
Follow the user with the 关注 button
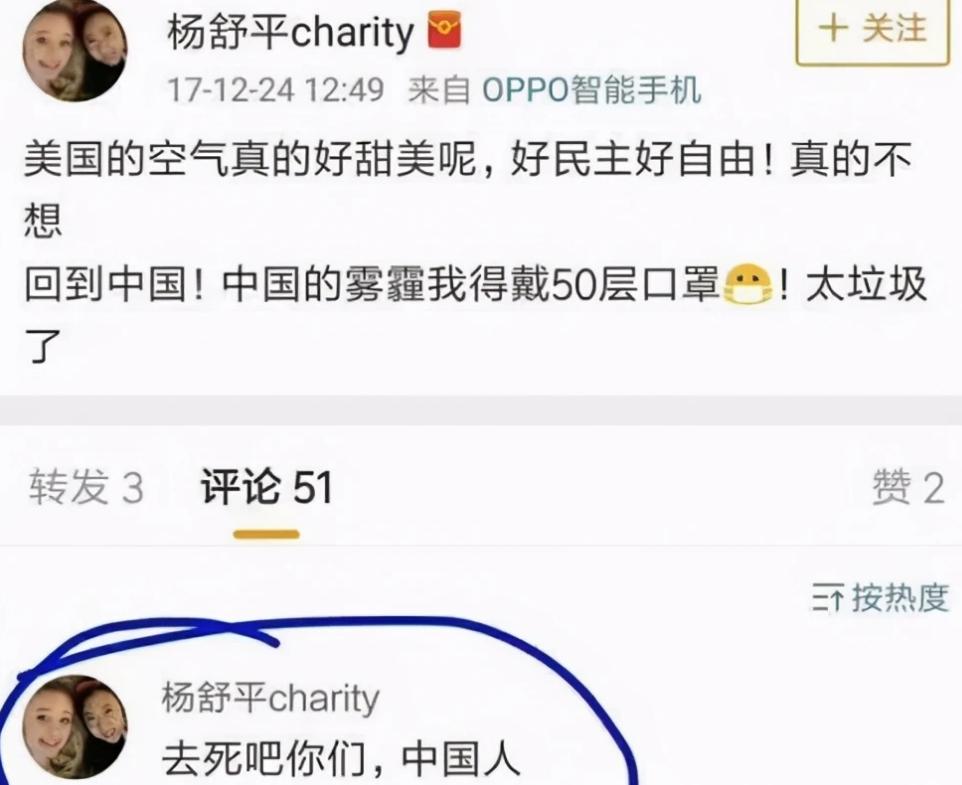872,29
